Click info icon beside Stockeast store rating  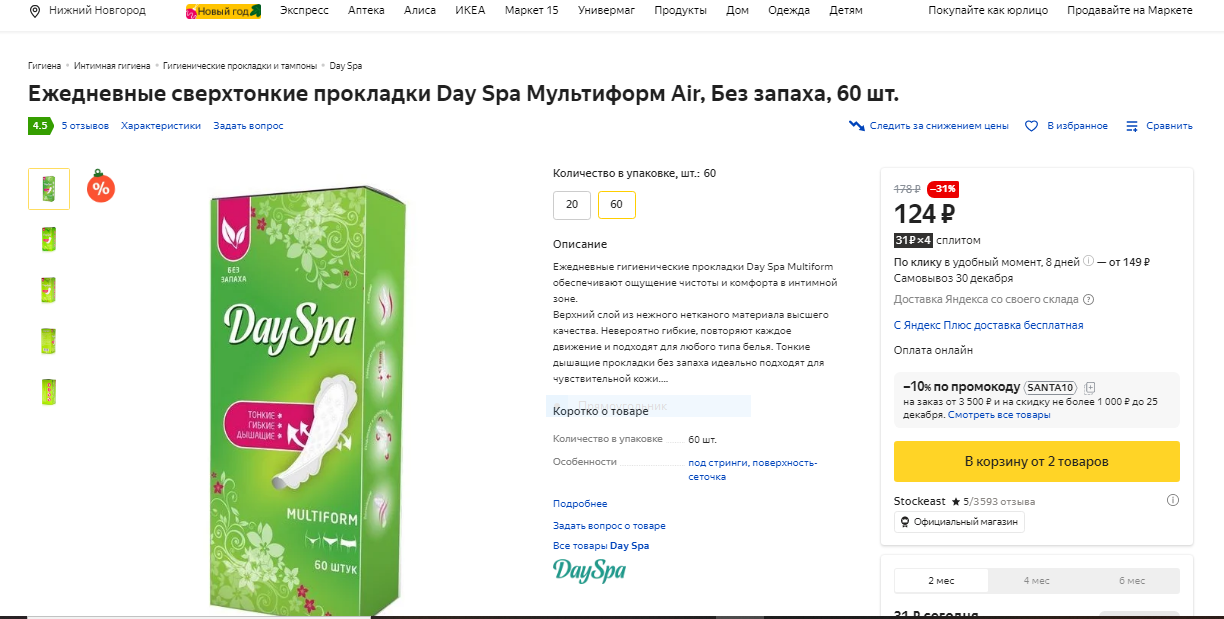pos(1172,500)
